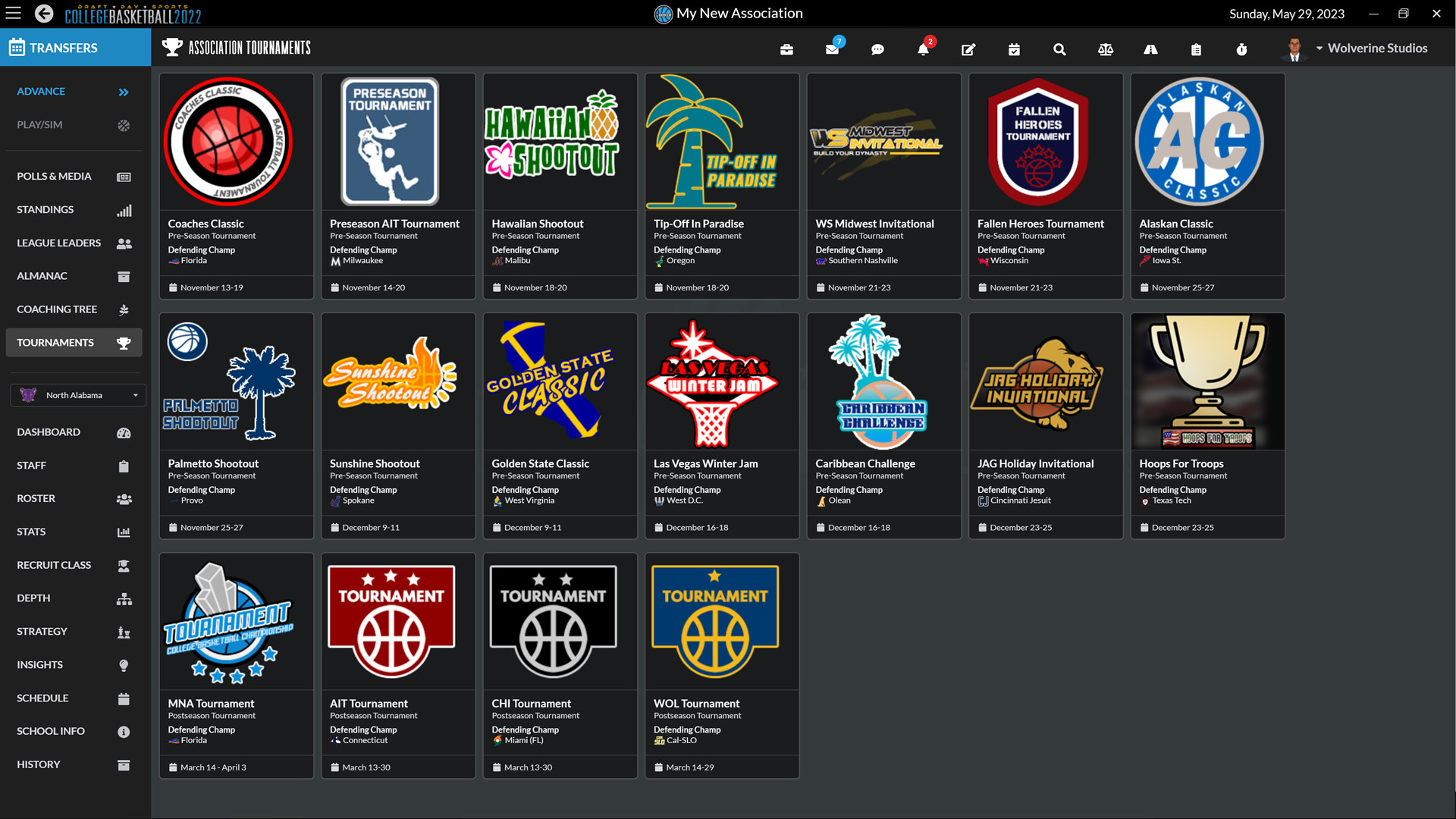Switch to the Transfers tab
Viewport: 1456px width, 819px height.
[64, 47]
